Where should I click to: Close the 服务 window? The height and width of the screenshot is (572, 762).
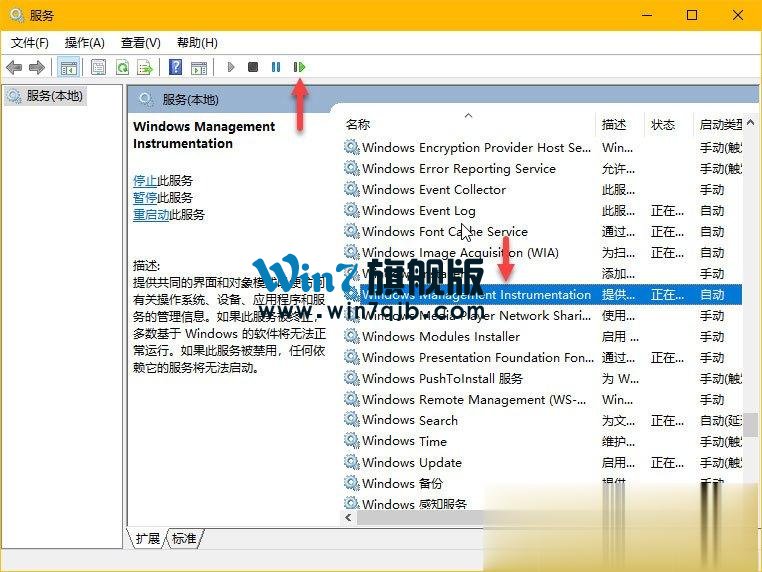pyautogui.click(x=738, y=15)
